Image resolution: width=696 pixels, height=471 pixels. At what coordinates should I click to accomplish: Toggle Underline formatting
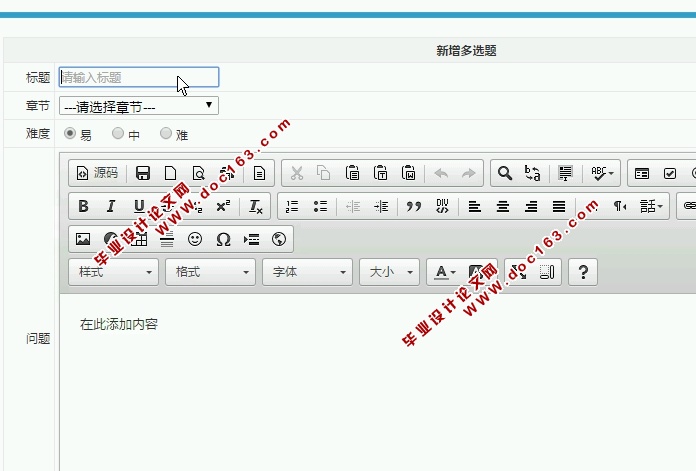point(139,206)
